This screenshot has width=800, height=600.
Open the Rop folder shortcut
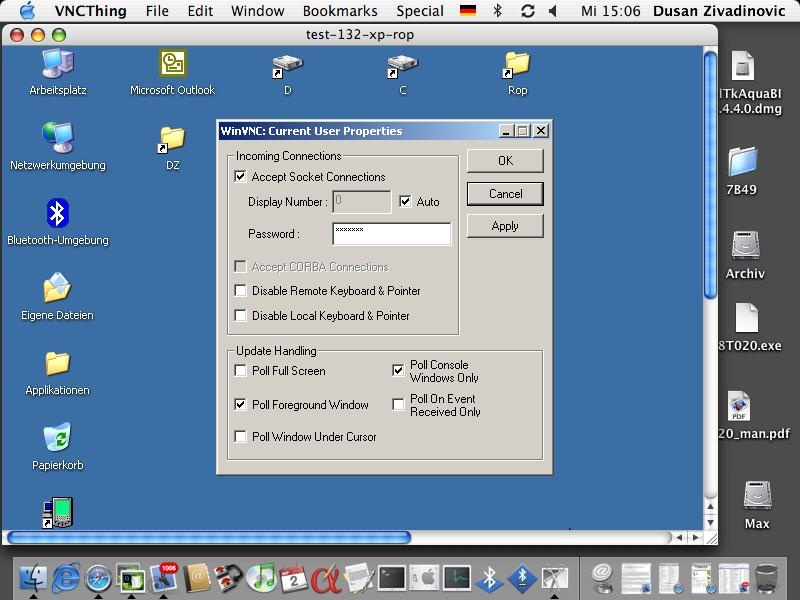point(517,65)
